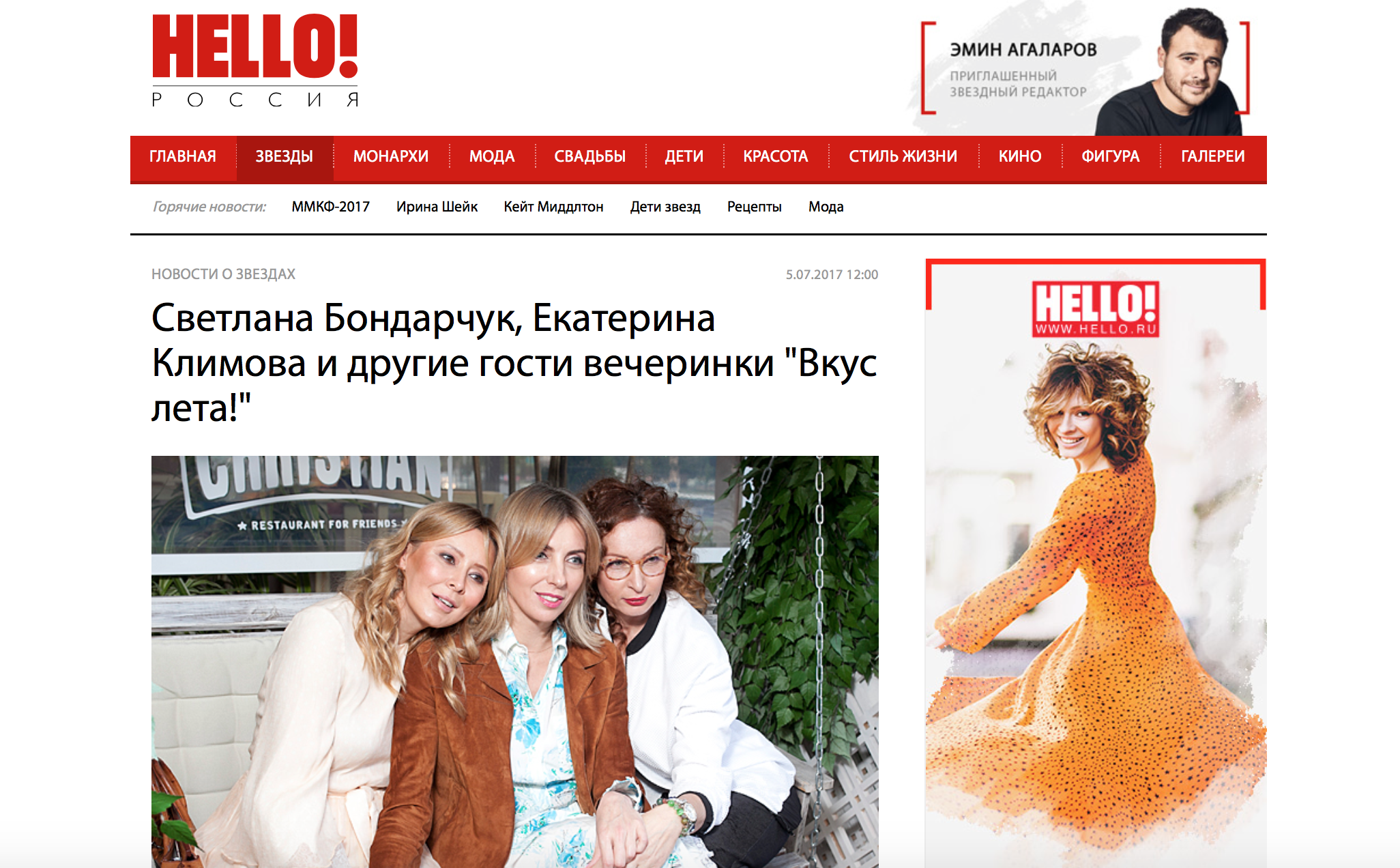
Task: Open the ГАЛЕРЕИ section
Action: 1213,156
